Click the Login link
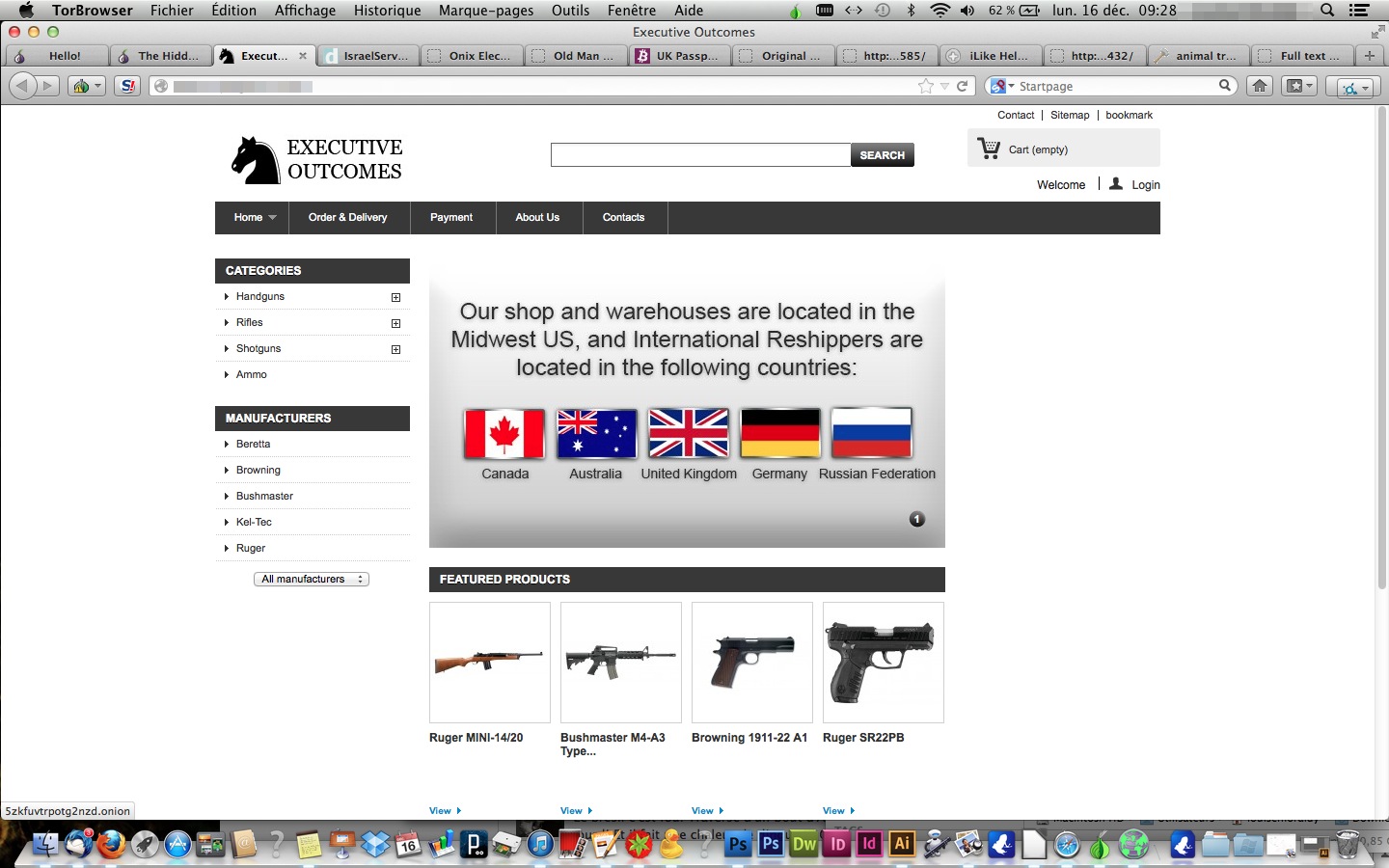Screen dimensions: 1389x868 (1146, 184)
